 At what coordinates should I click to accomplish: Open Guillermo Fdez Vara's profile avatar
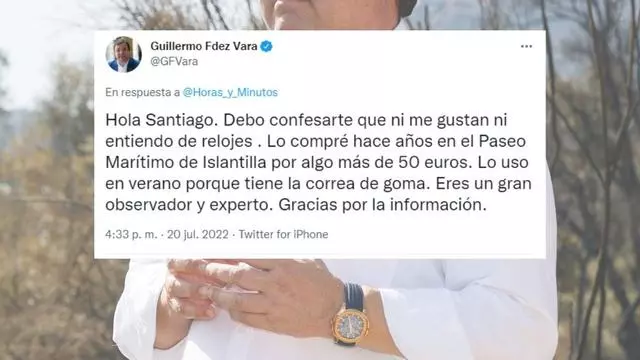coord(123,54)
